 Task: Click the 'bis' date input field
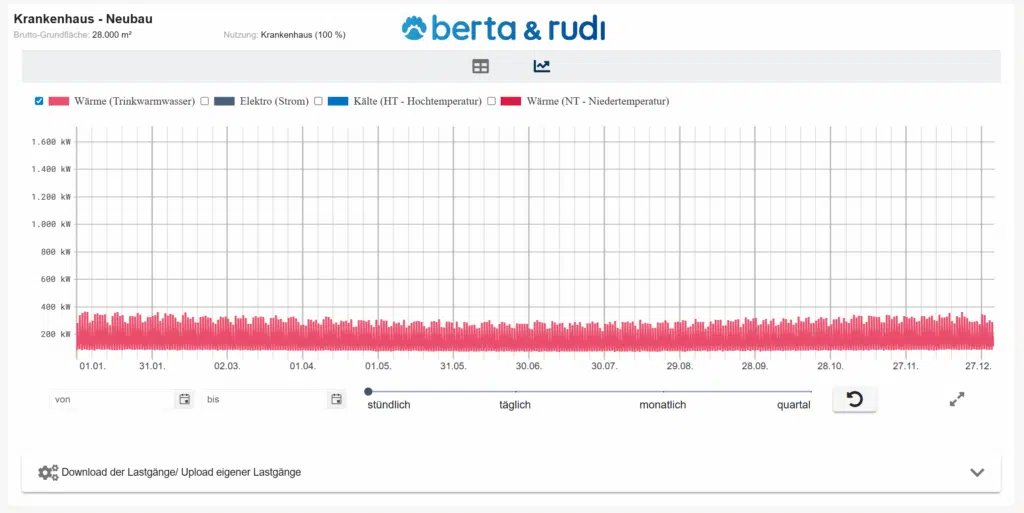(x=262, y=400)
